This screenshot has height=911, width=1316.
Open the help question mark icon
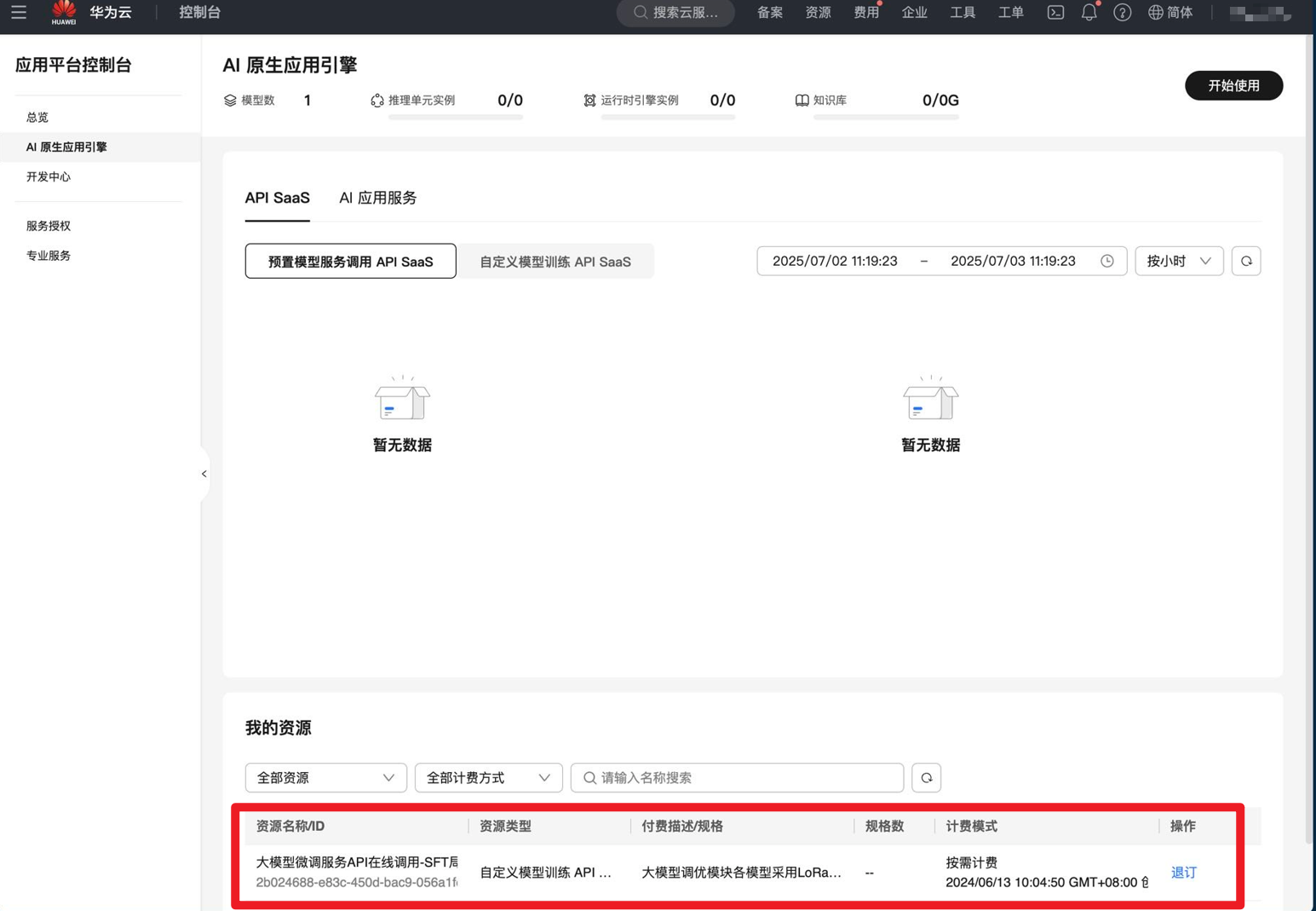[1123, 13]
